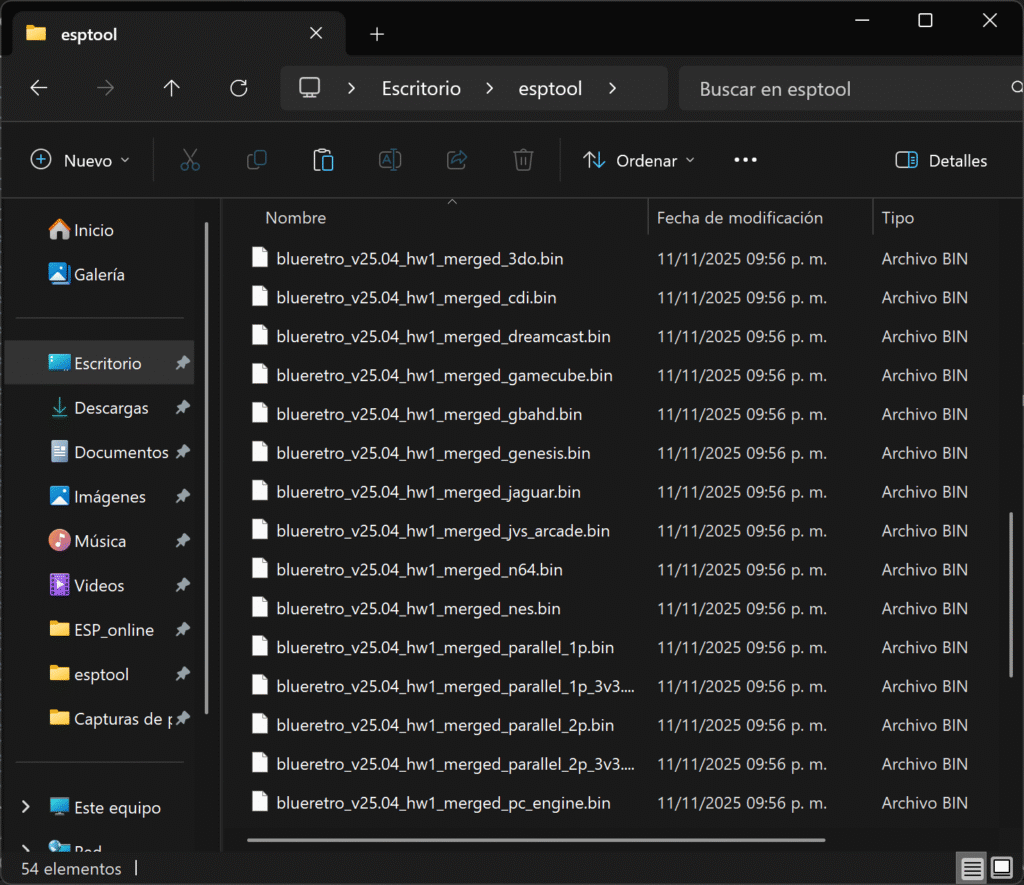Sort by the Nombre column header
Viewport: 1024px width, 885px height.
pyautogui.click(x=296, y=218)
